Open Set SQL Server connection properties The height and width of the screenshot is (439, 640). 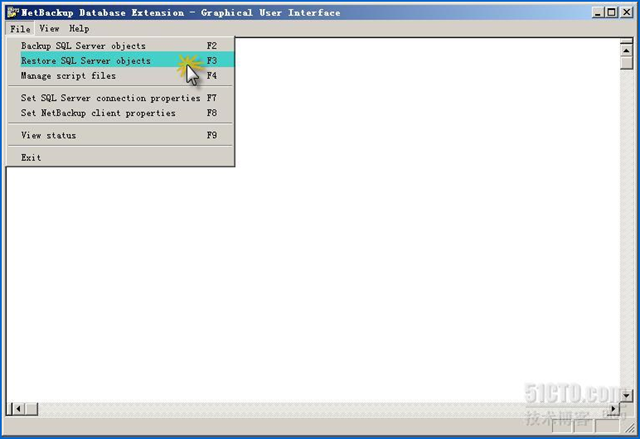[x=121, y=98]
